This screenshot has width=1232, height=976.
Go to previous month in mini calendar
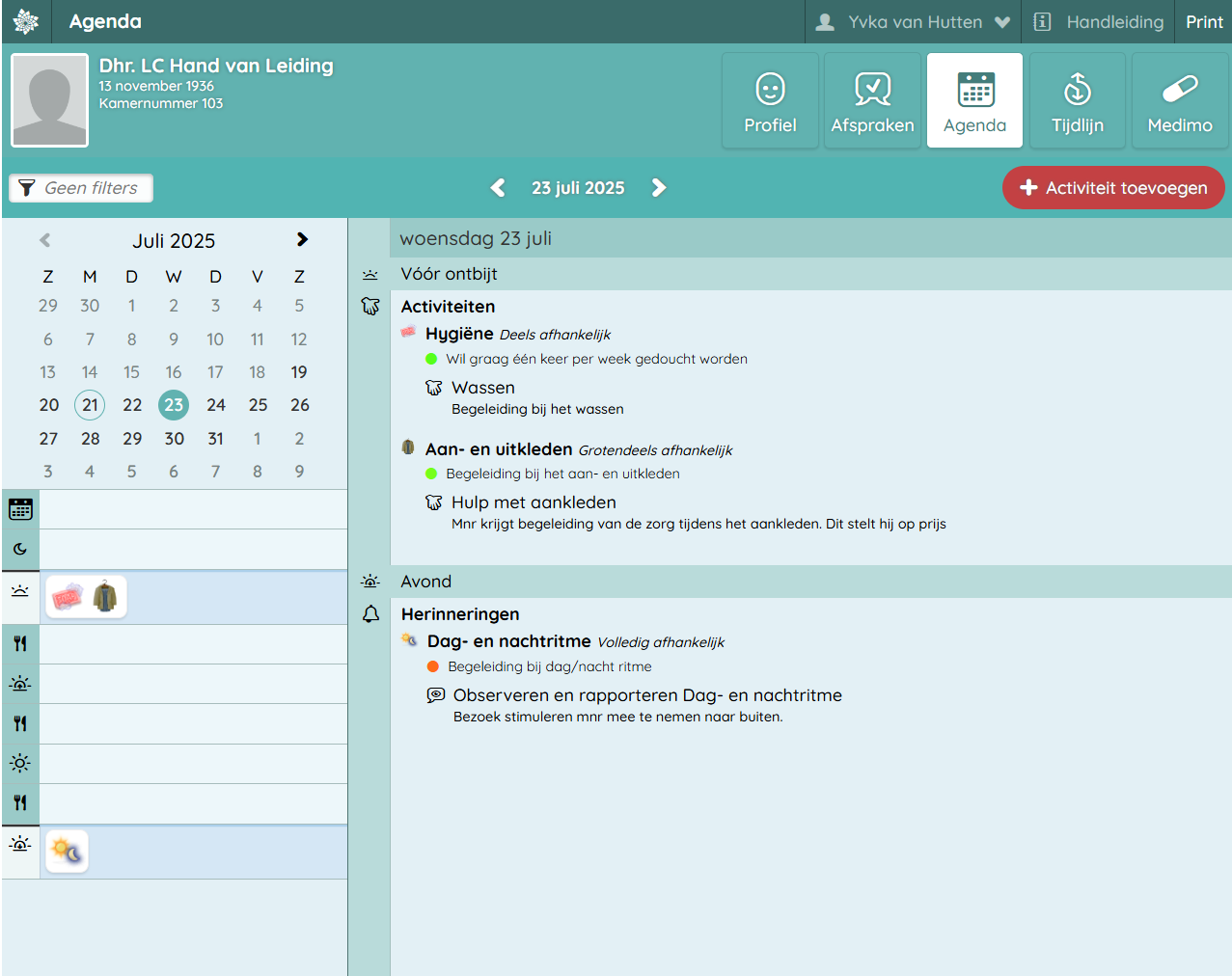[44, 240]
